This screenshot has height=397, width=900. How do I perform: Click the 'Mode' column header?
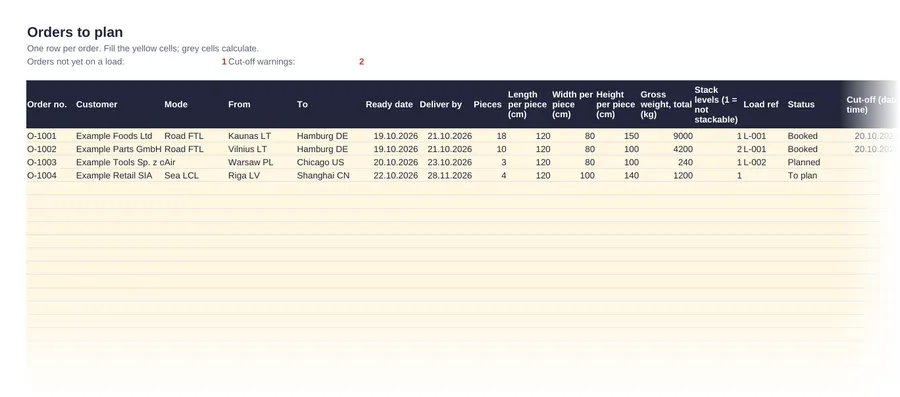(176, 104)
